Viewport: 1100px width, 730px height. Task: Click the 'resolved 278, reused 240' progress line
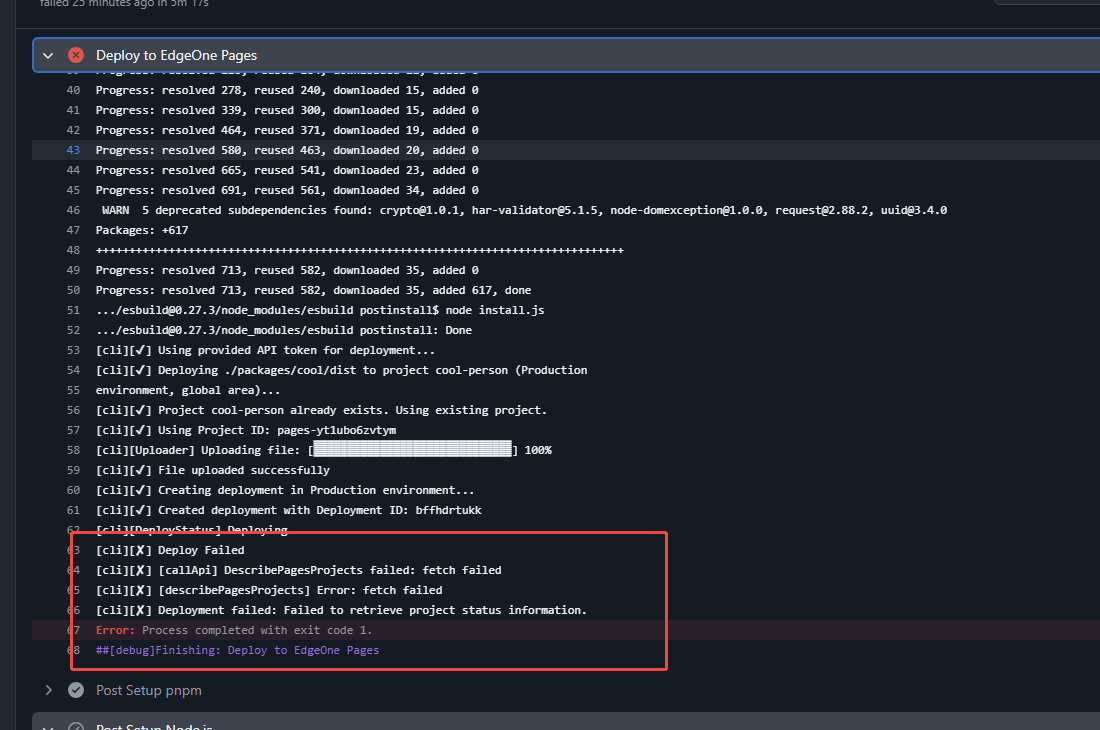point(287,90)
